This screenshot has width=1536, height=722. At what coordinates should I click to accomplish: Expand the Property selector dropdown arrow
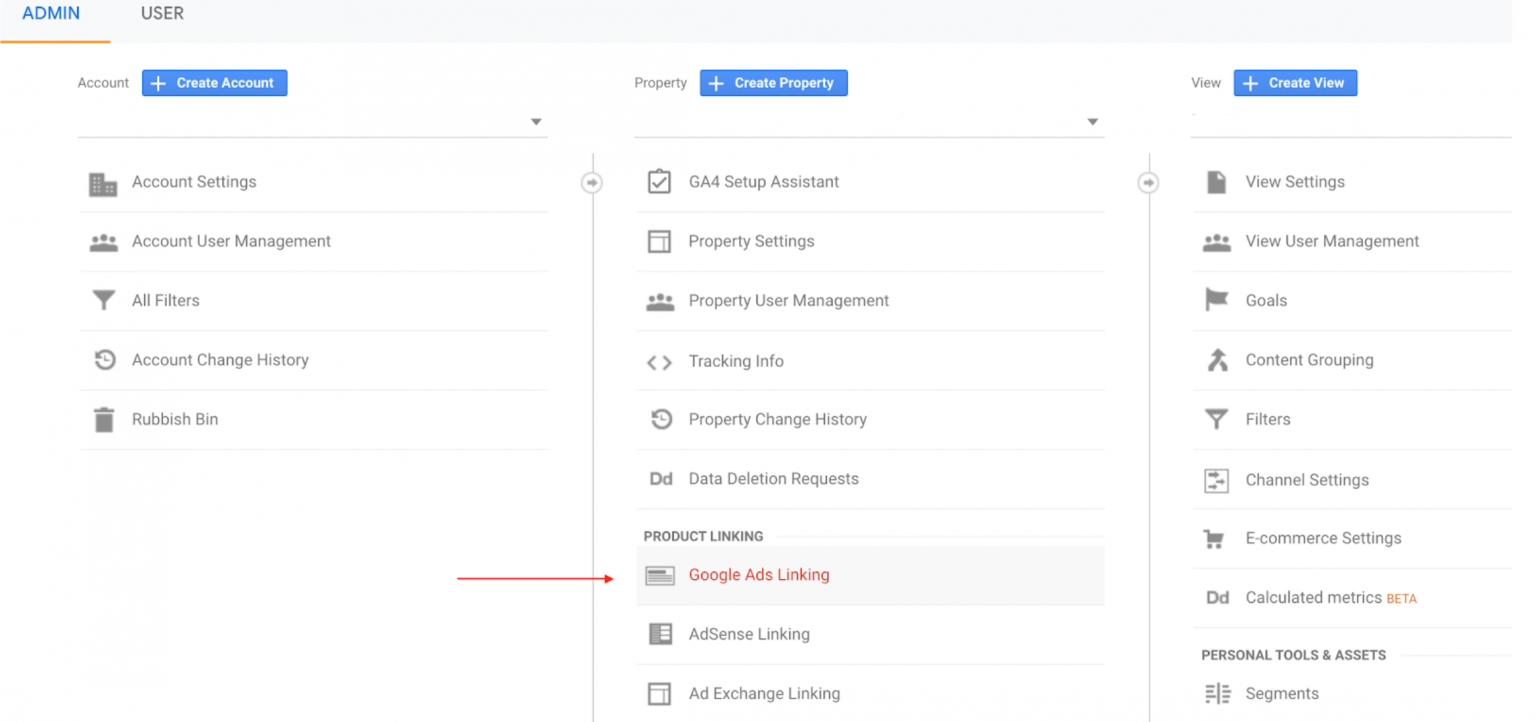pyautogui.click(x=1093, y=122)
